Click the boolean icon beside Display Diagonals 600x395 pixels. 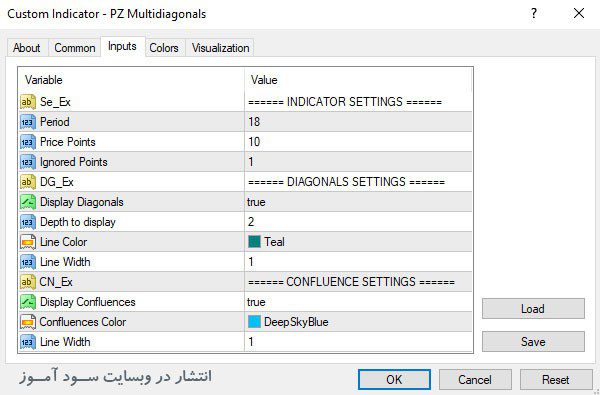pyautogui.click(x=28, y=202)
